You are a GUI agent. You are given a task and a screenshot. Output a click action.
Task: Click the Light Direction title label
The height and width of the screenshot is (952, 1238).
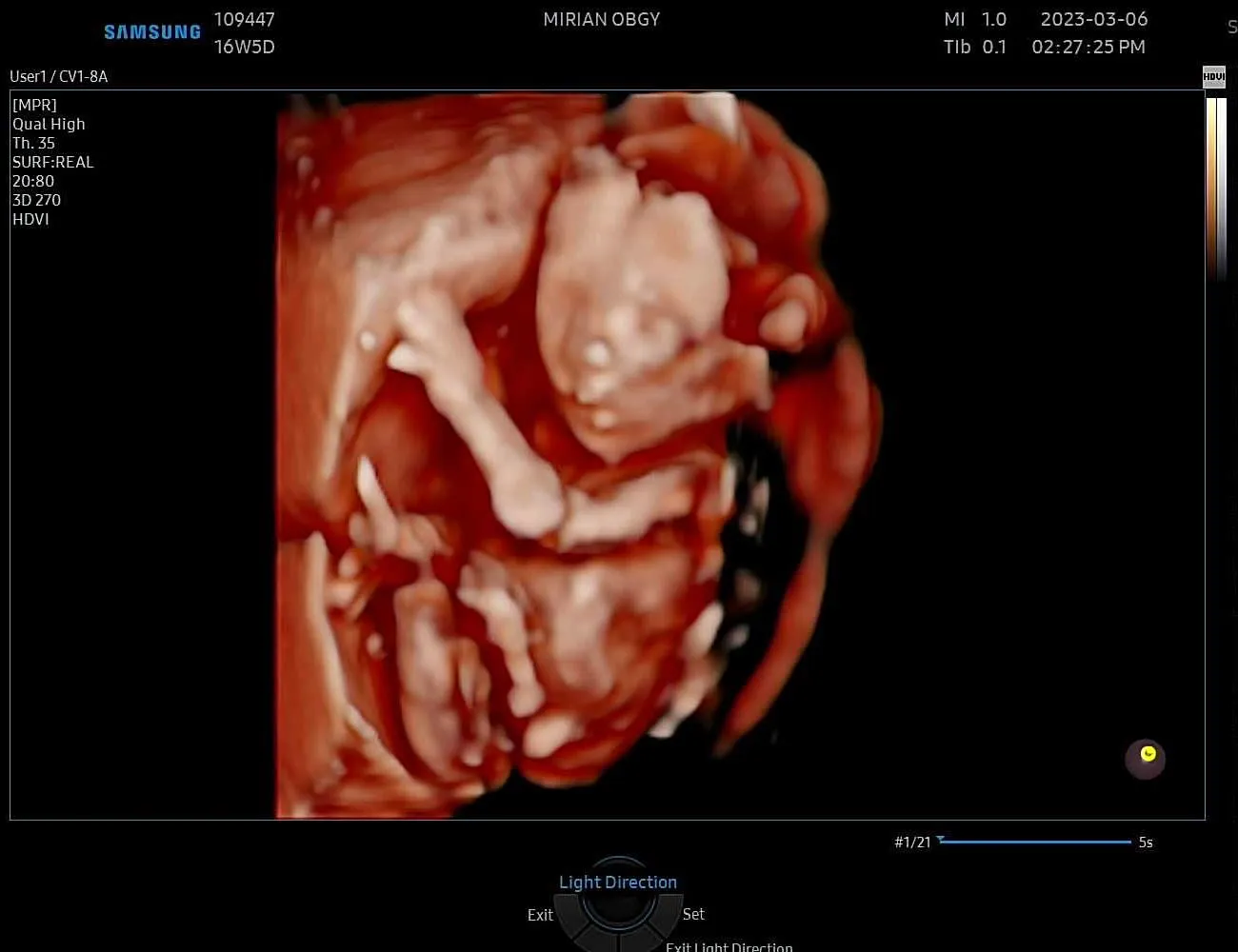pyautogui.click(x=618, y=883)
